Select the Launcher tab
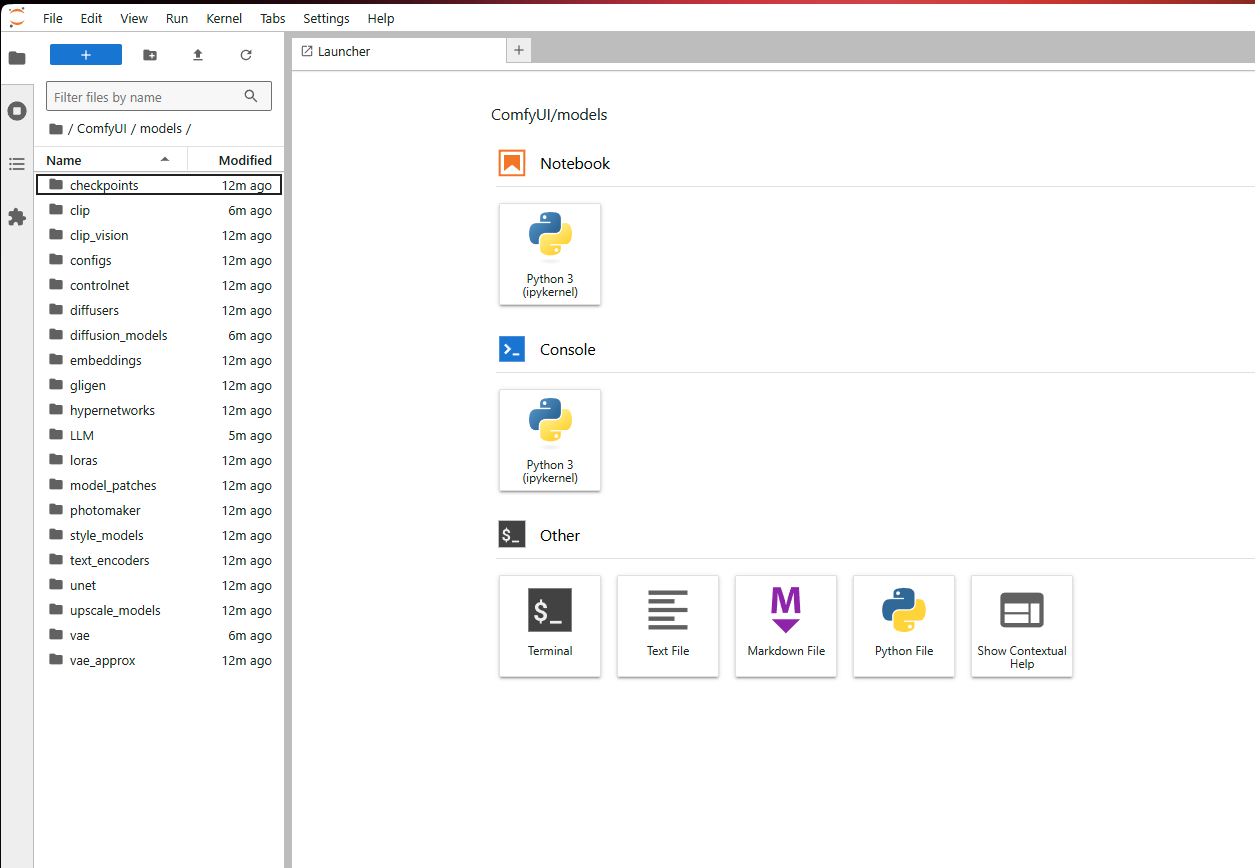This screenshot has width=1255, height=868. (400, 51)
